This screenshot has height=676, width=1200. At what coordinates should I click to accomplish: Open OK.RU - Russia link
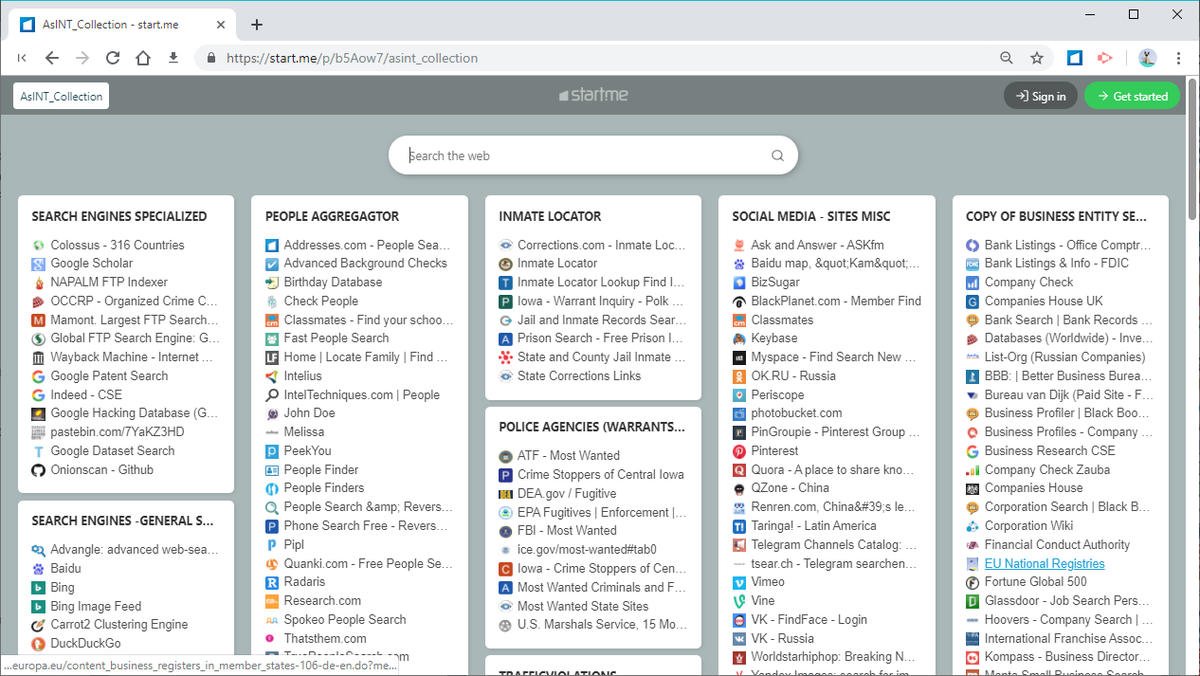pyautogui.click(x=793, y=376)
